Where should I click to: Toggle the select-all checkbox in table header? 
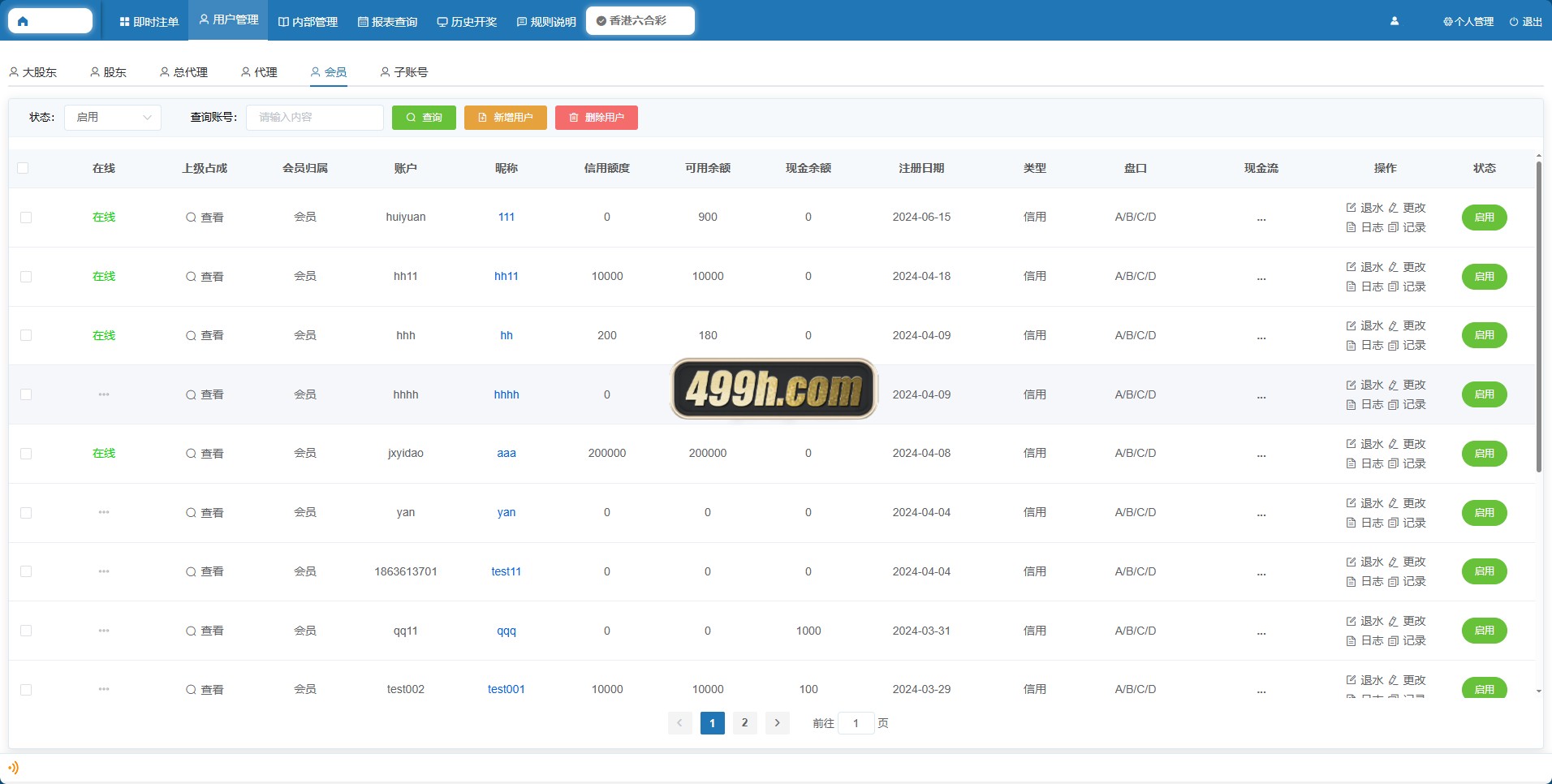tap(23, 168)
